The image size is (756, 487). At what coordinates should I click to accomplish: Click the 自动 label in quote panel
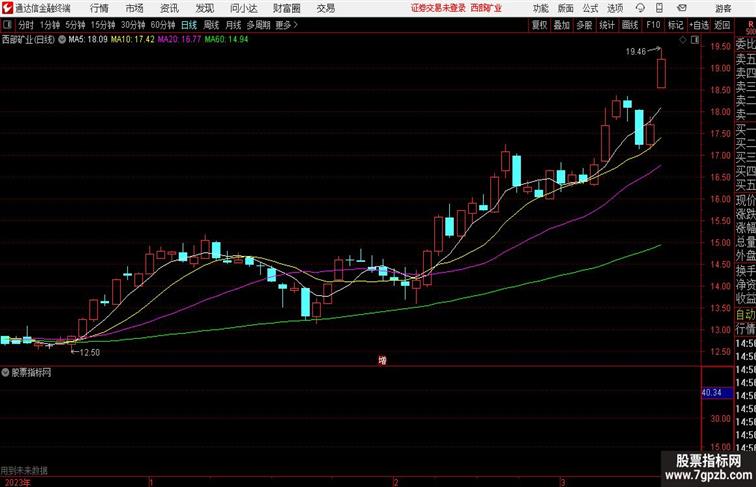coord(745,314)
